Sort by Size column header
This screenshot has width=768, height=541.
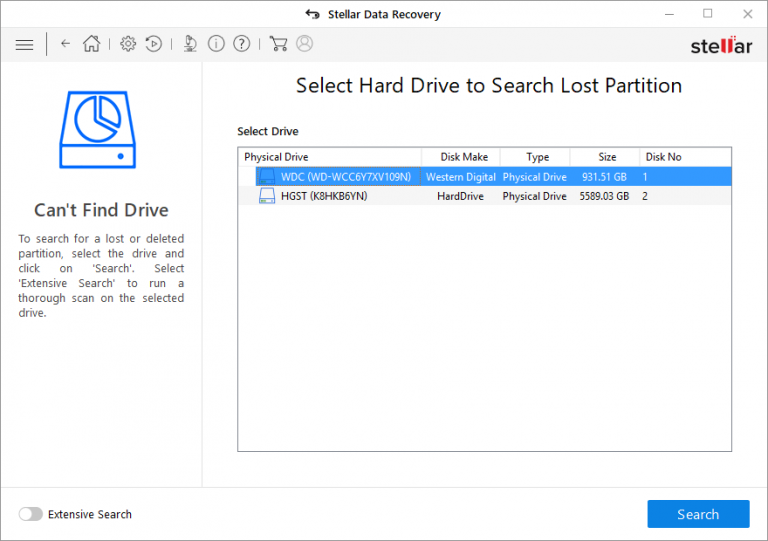605,157
